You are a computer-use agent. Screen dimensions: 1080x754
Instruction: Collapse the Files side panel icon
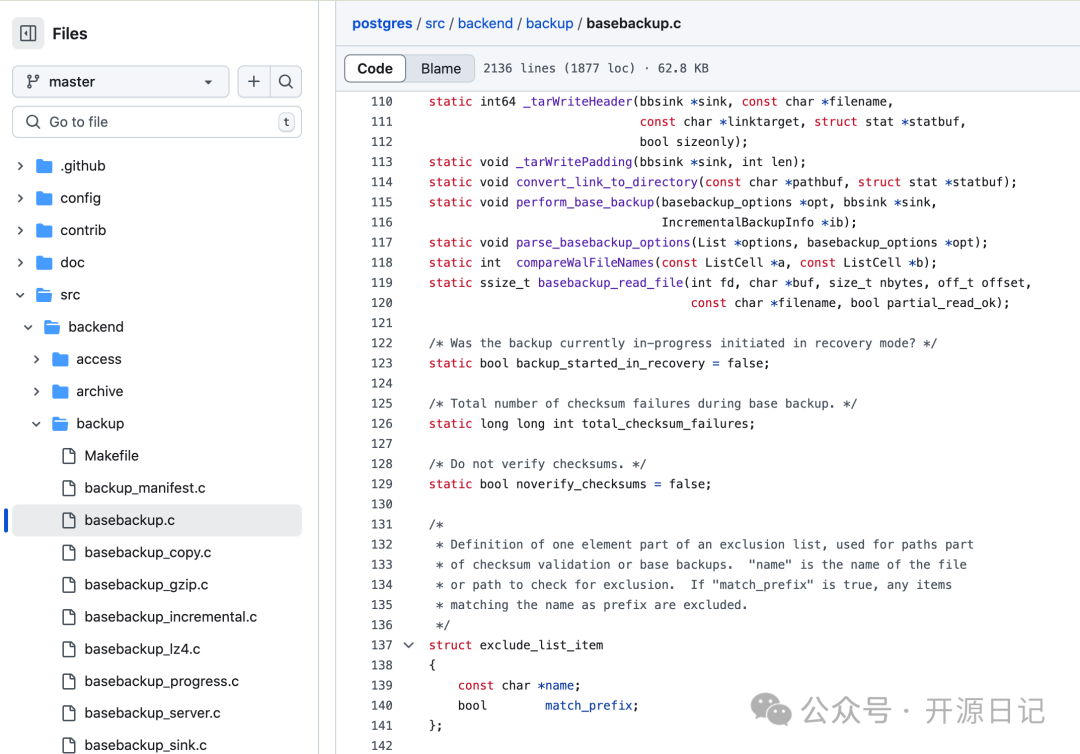28,33
